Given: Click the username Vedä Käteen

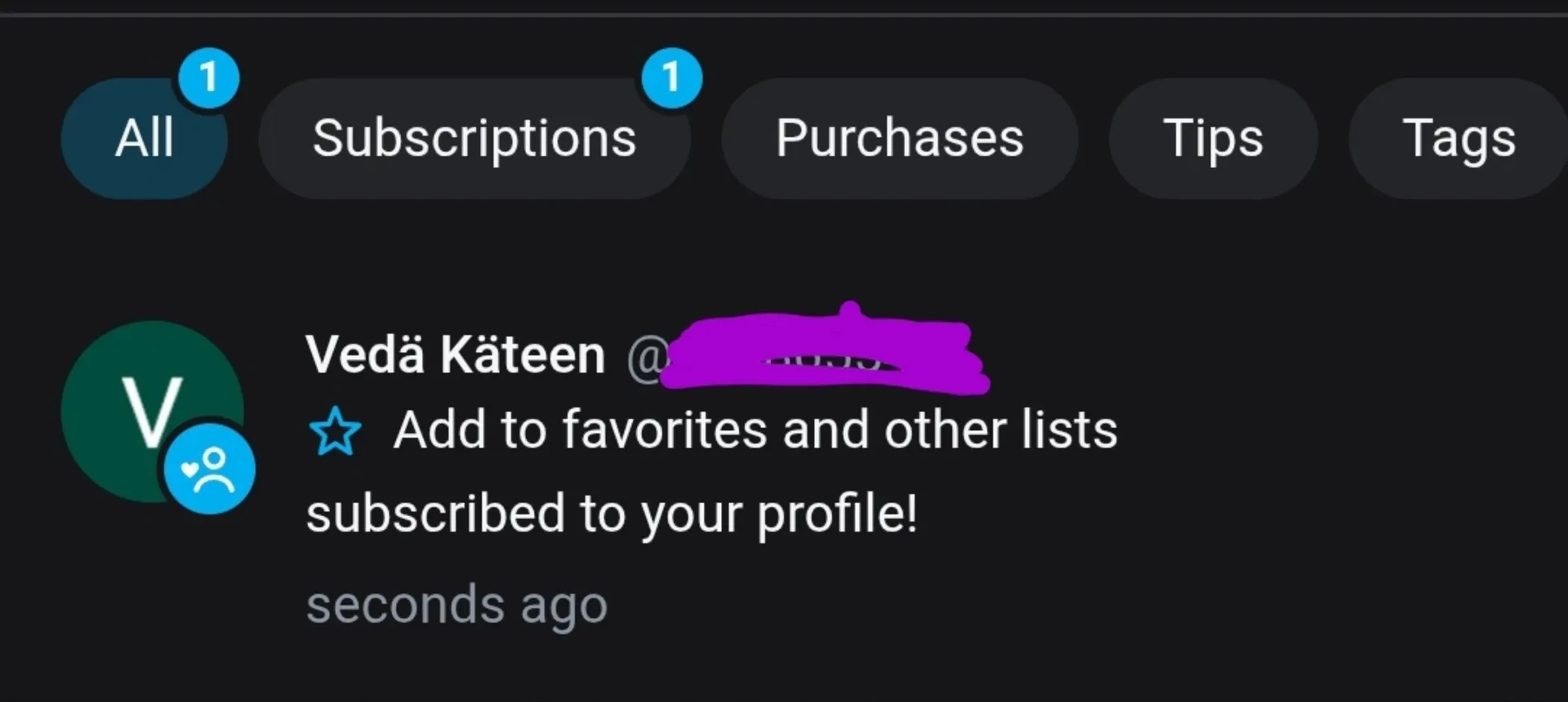Looking at the screenshot, I should pyautogui.click(x=454, y=353).
